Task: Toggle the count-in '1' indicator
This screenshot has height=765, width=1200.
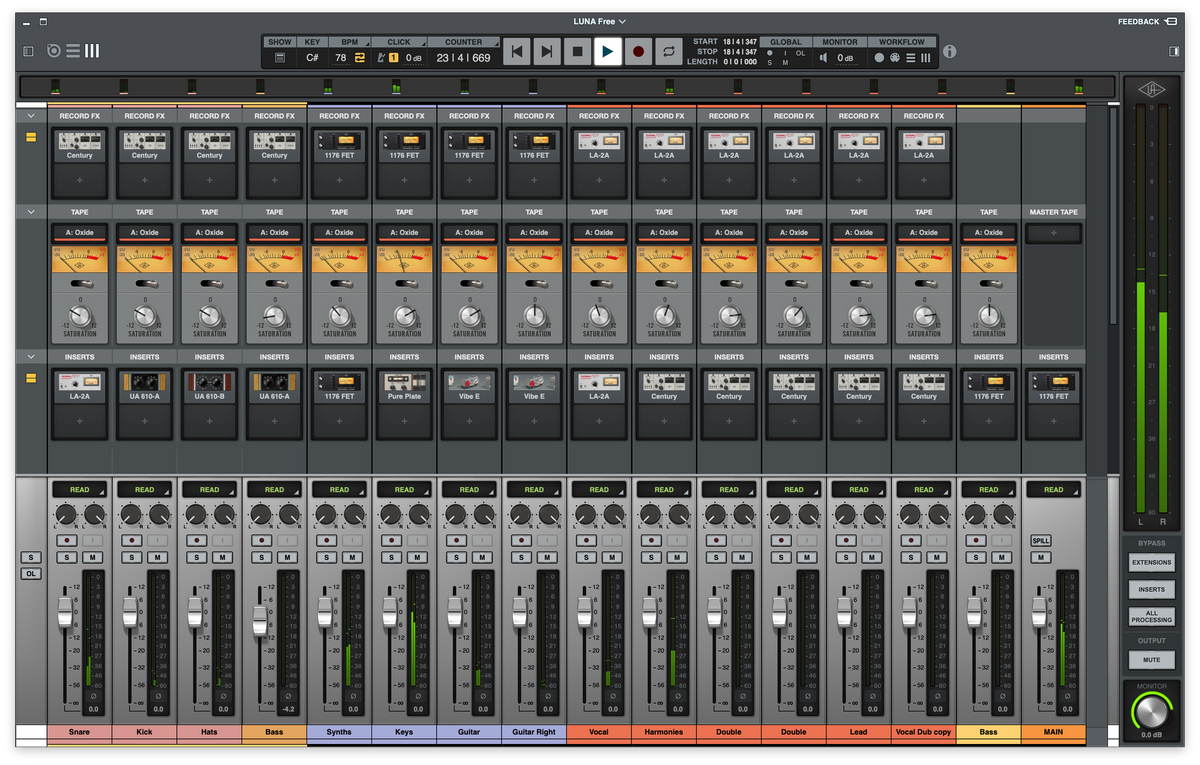Action: [394, 58]
